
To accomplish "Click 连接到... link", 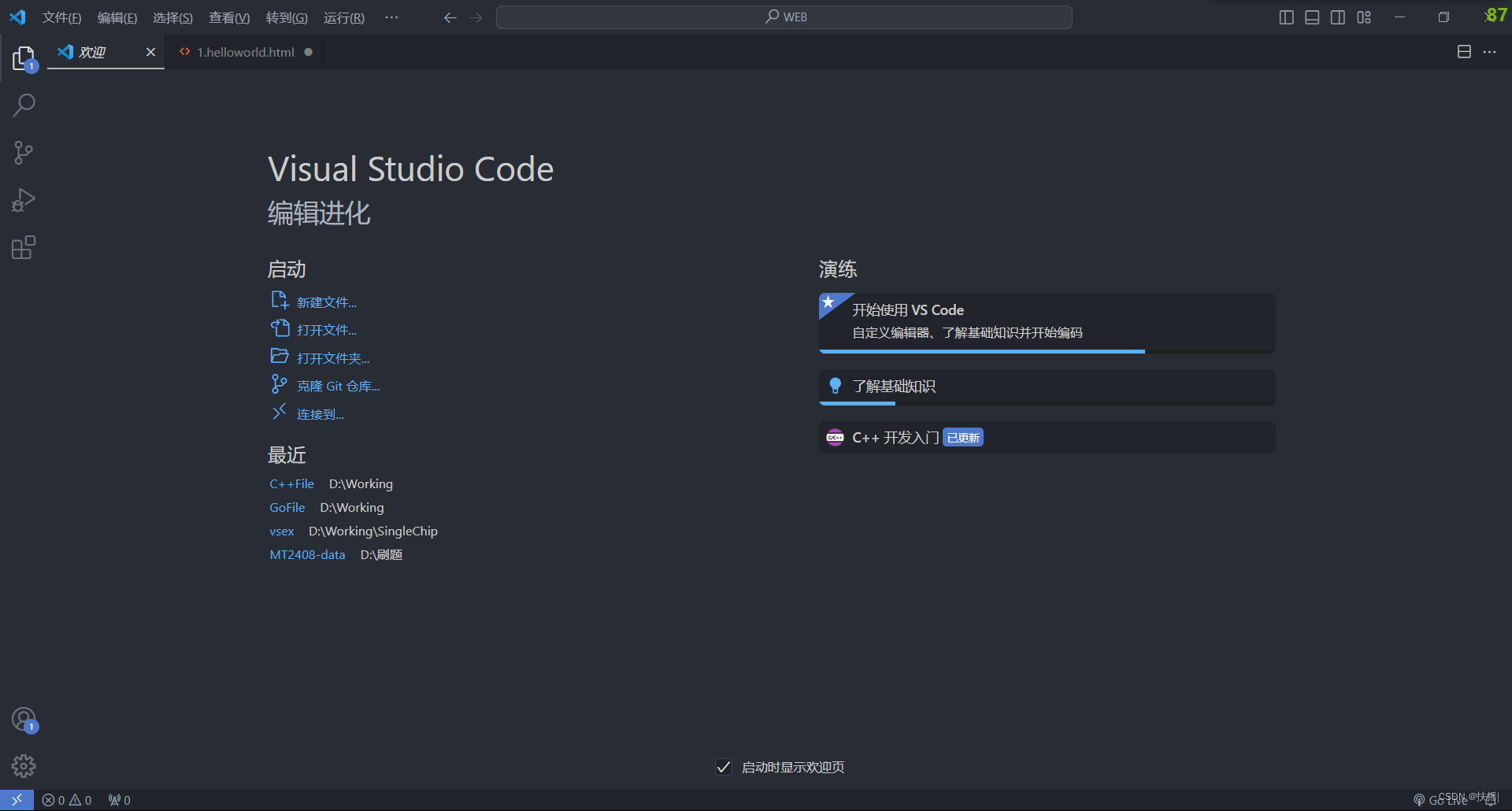I will click(x=321, y=414).
